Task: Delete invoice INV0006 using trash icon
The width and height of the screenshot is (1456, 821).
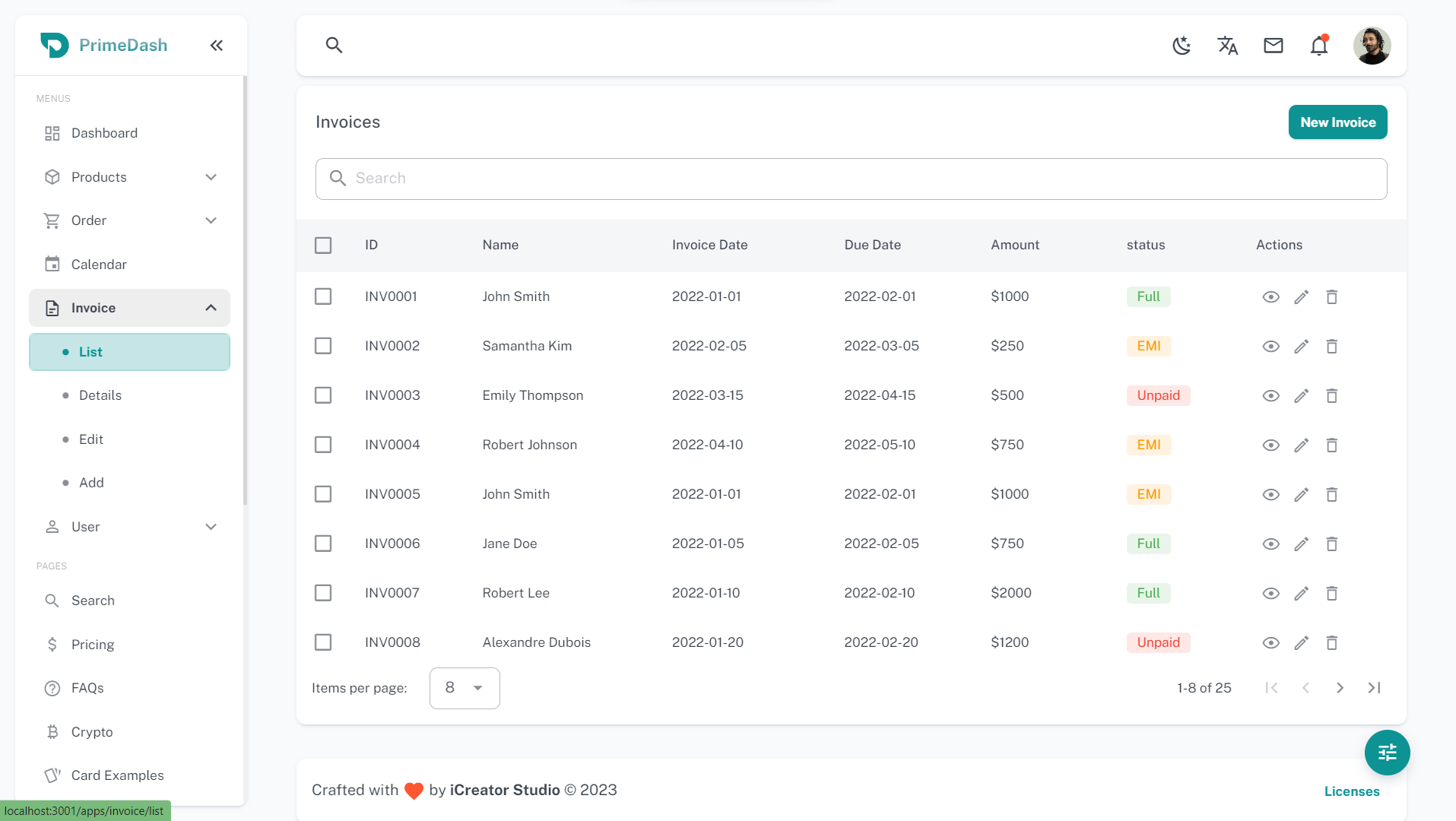Action: tap(1331, 544)
